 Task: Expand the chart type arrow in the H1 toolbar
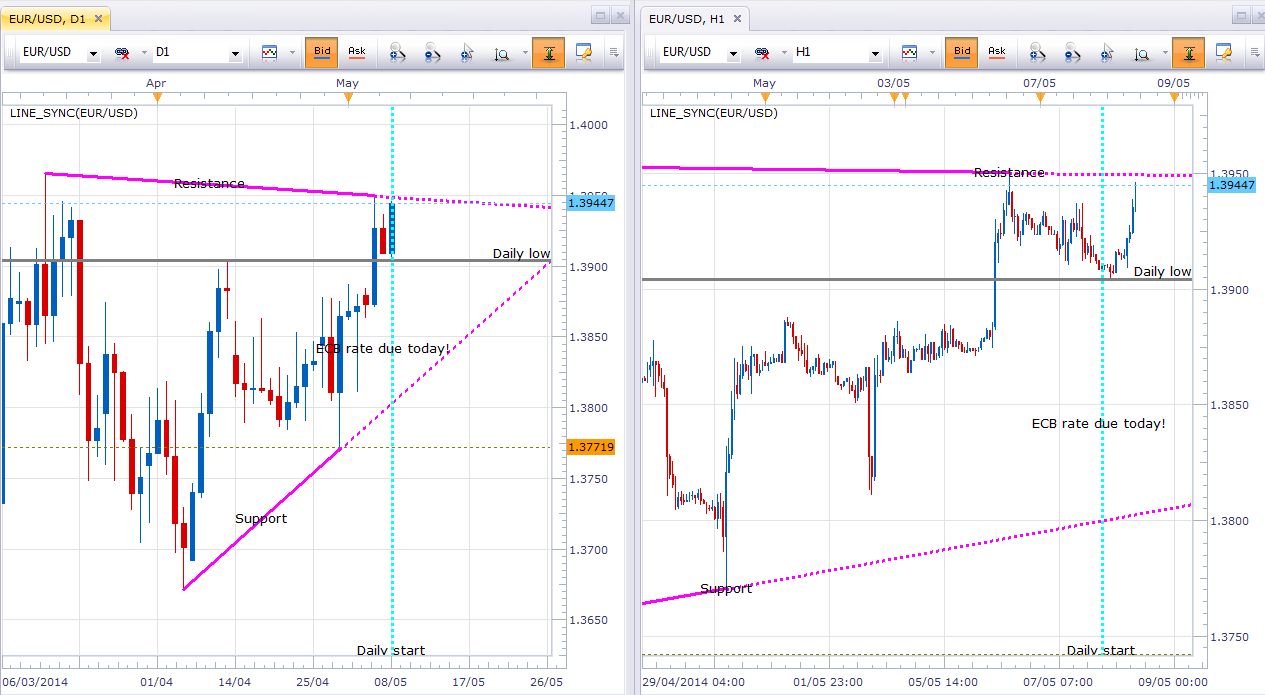tap(932, 53)
